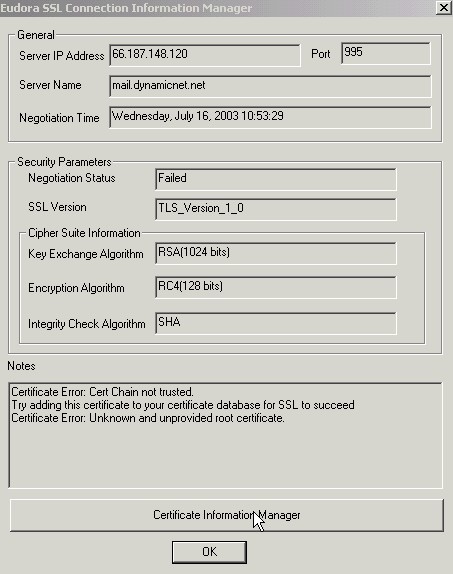Click the Negotiation Status field showing Failed
The height and width of the screenshot is (574, 453).
pyautogui.click(x=276, y=179)
